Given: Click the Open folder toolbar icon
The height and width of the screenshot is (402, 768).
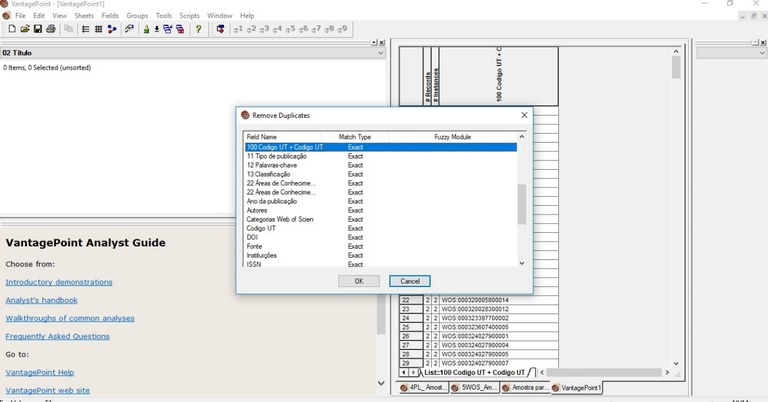Looking at the screenshot, I should point(25,29).
